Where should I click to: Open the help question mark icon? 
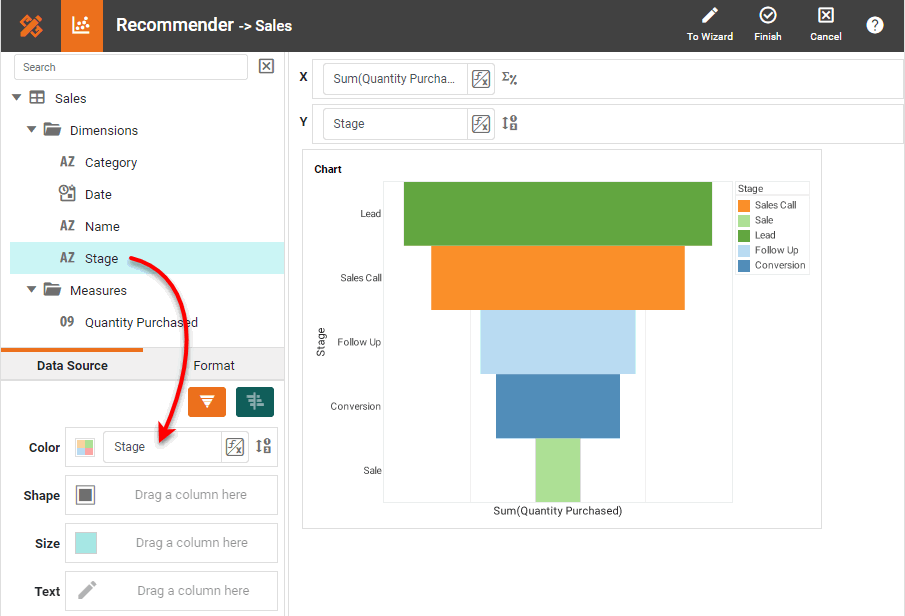click(x=875, y=25)
